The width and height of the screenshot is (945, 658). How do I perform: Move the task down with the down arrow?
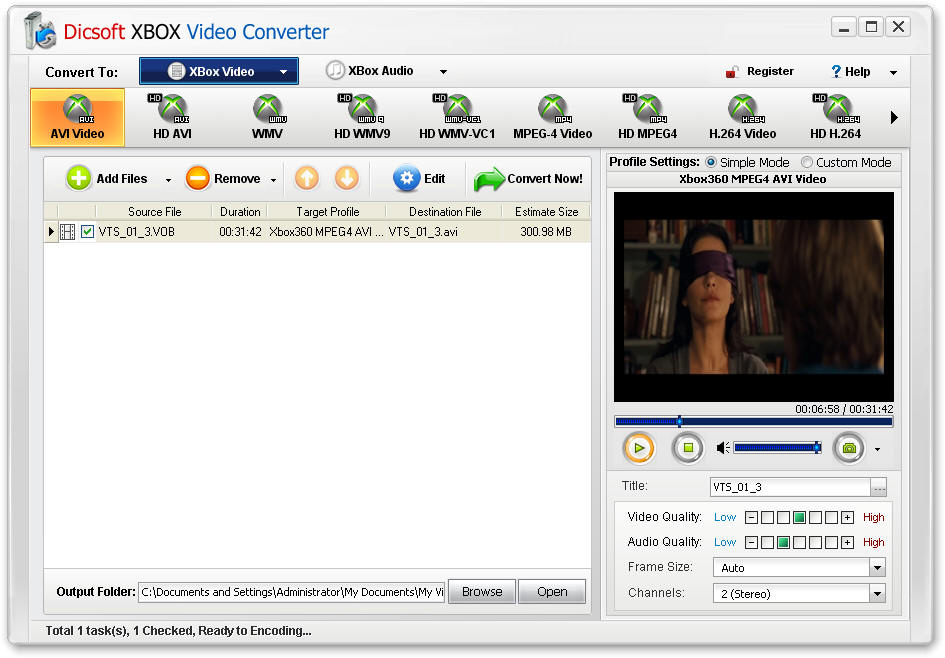347,178
